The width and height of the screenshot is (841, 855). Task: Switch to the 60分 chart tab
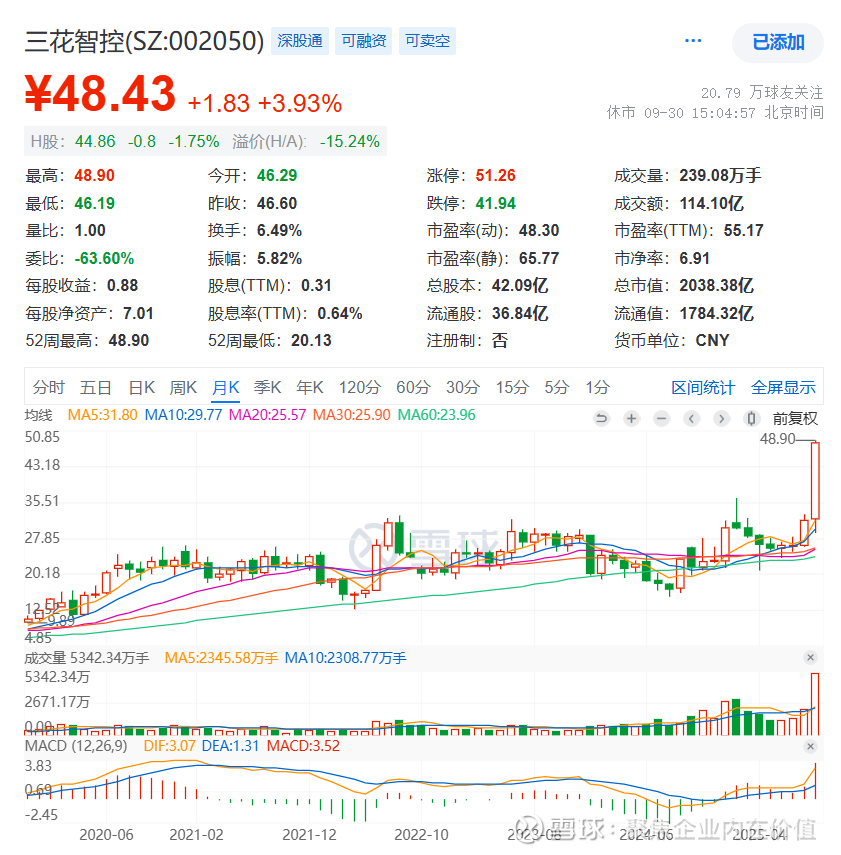pyautogui.click(x=413, y=388)
